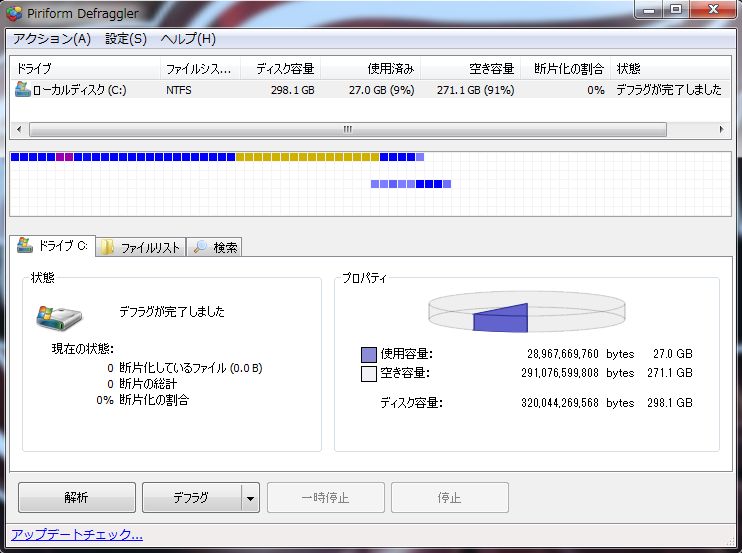The height and width of the screenshot is (553, 742).
Task: Click the large drive icon in 状態 panel
Action: click(x=59, y=317)
